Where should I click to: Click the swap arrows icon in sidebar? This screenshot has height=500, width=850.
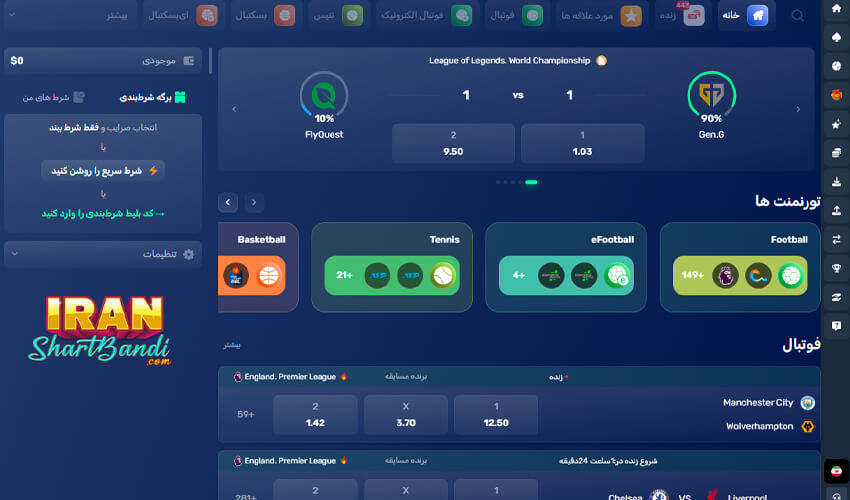[836, 239]
